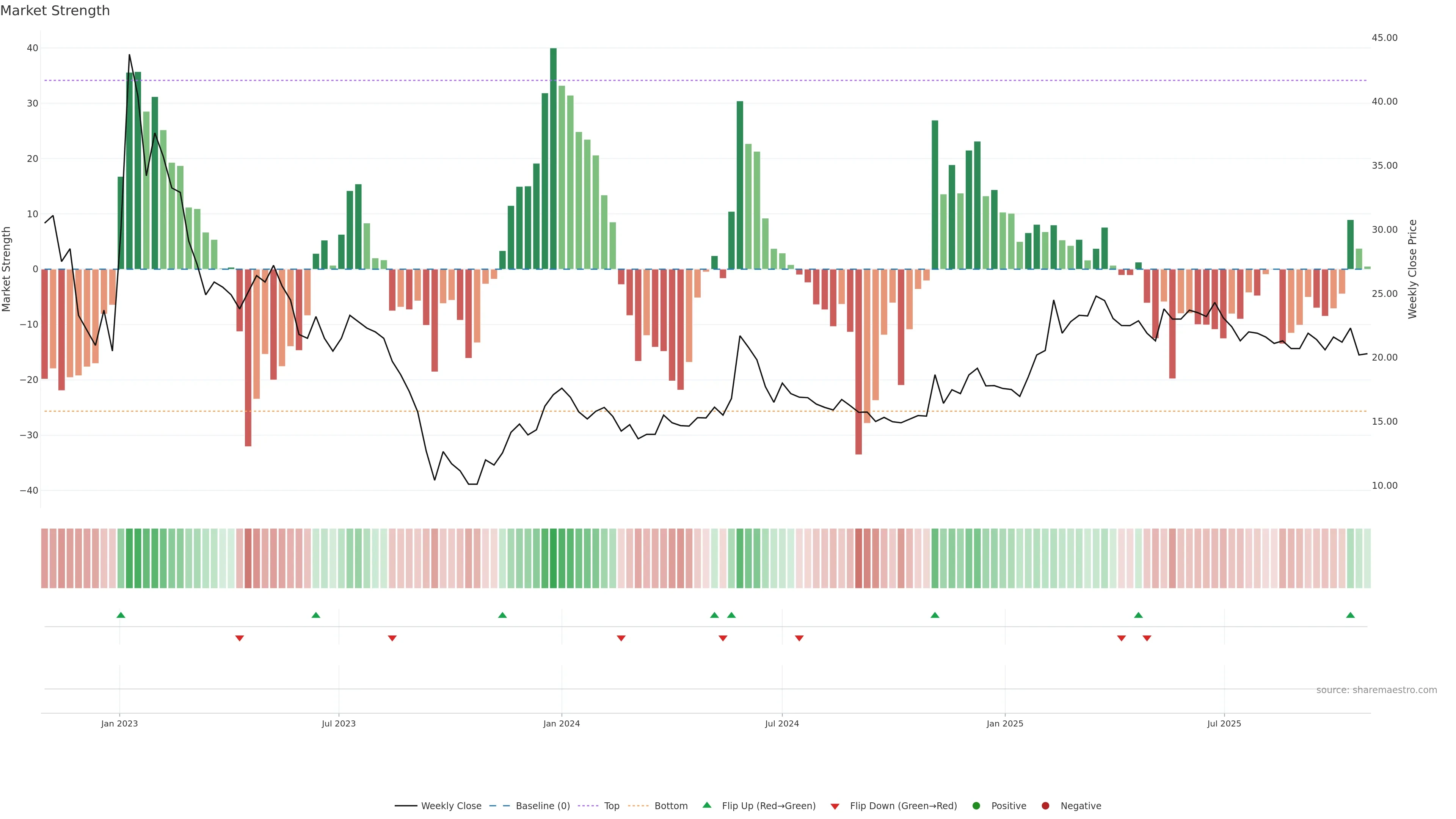Click the source: sharemaestro.com text
The image size is (1456, 819).
(1376, 690)
